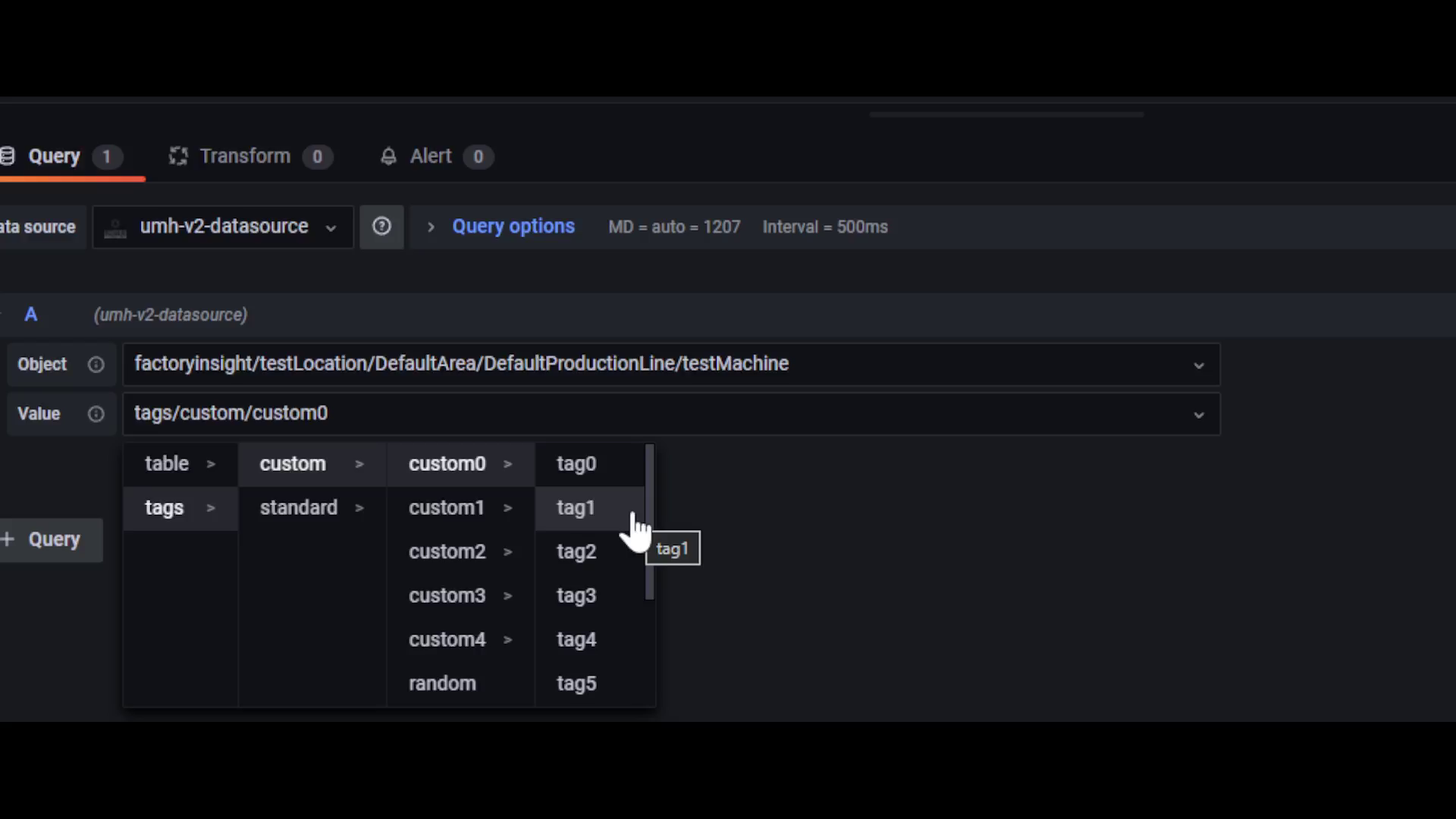Click the info icon next to Object

click(x=96, y=364)
